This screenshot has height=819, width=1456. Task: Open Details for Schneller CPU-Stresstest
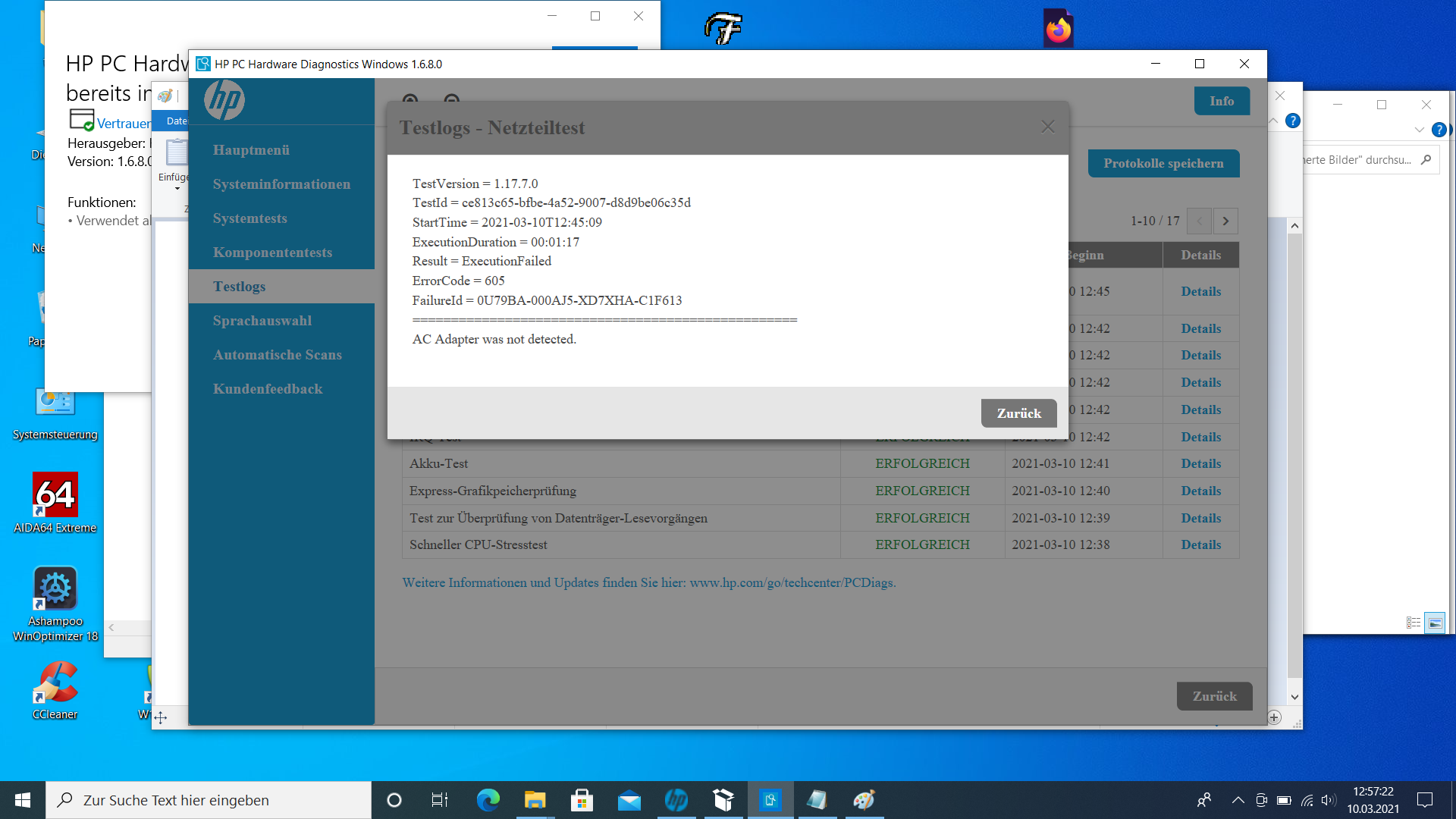click(x=1200, y=544)
